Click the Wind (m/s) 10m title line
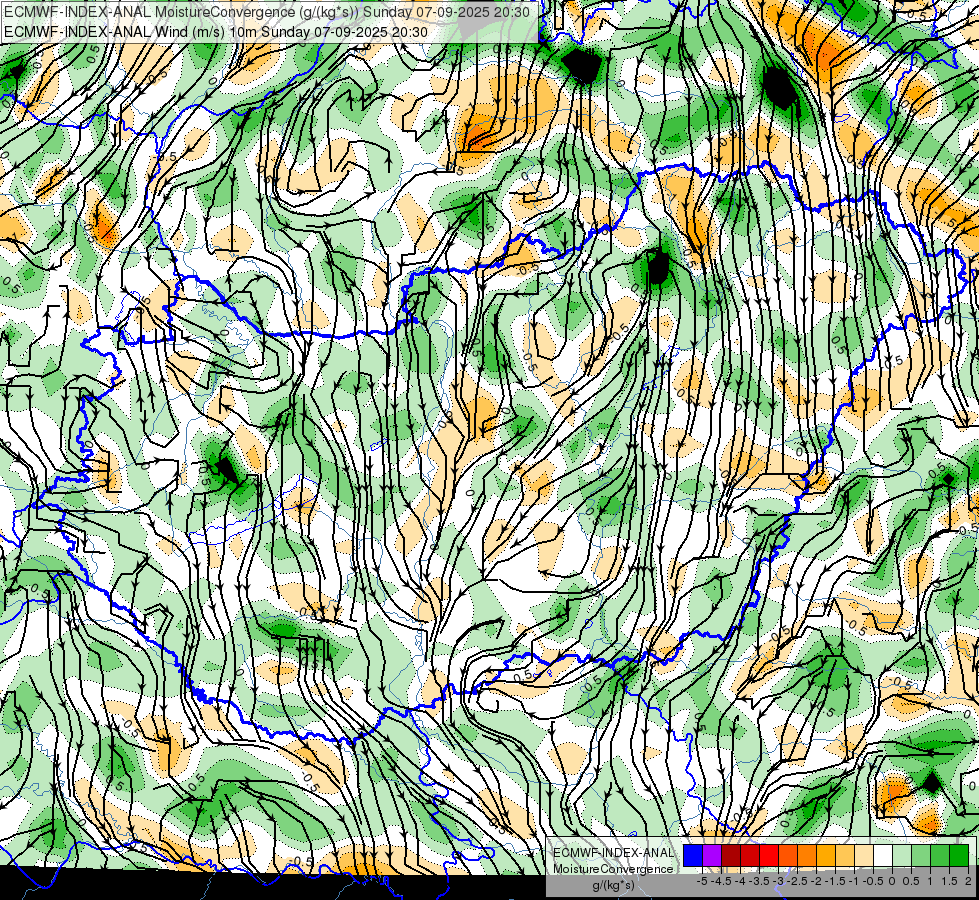This screenshot has width=979, height=900. (216, 31)
